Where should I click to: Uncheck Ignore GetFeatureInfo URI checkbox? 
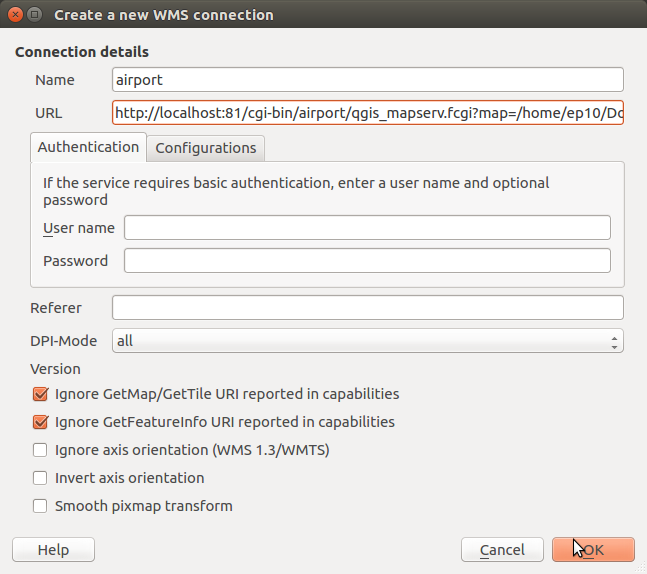pyautogui.click(x=41, y=422)
